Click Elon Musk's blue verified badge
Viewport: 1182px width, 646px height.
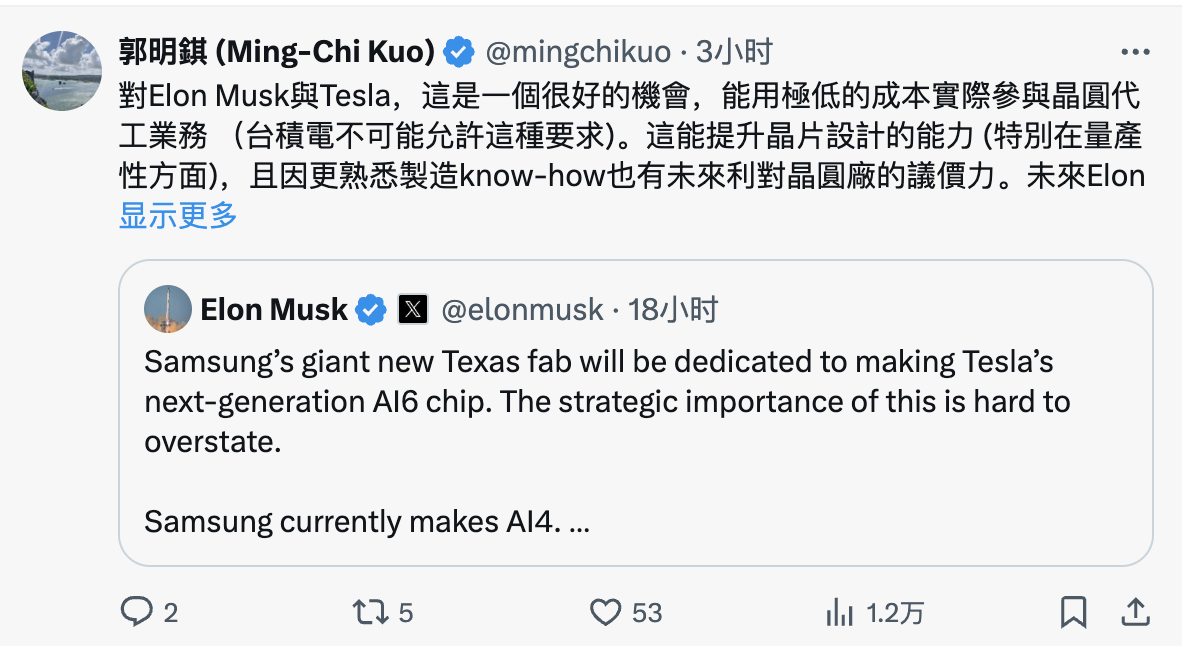tap(370, 310)
